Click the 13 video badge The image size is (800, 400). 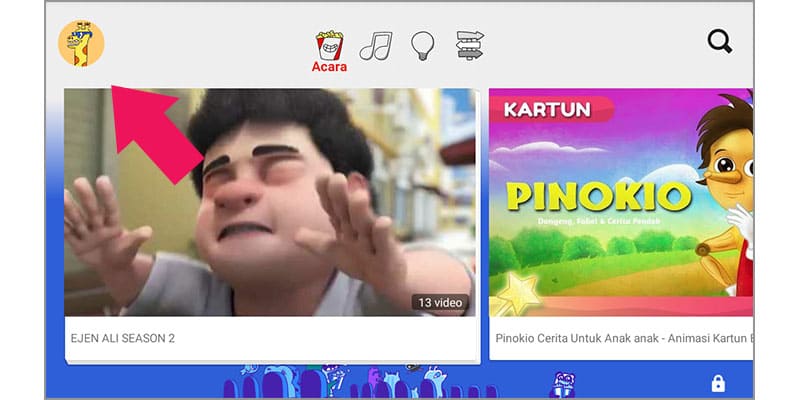point(440,303)
